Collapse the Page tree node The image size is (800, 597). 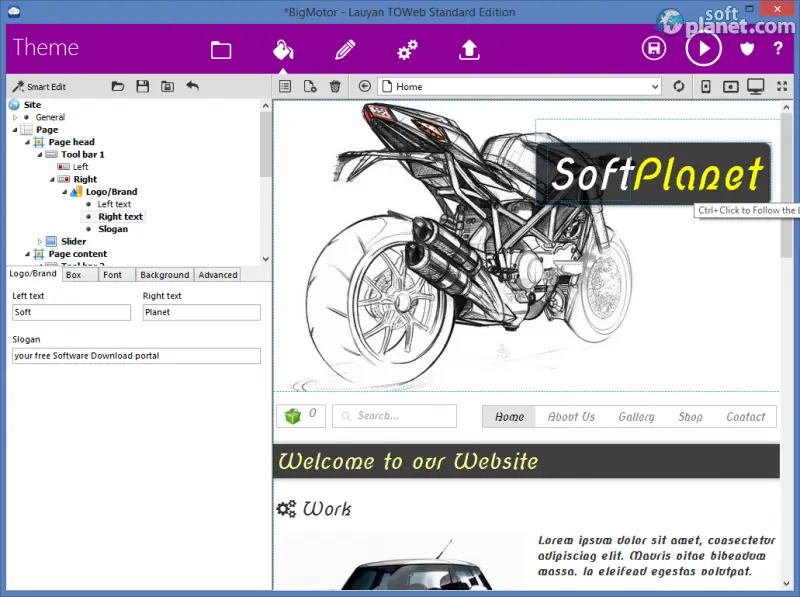[x=15, y=130]
